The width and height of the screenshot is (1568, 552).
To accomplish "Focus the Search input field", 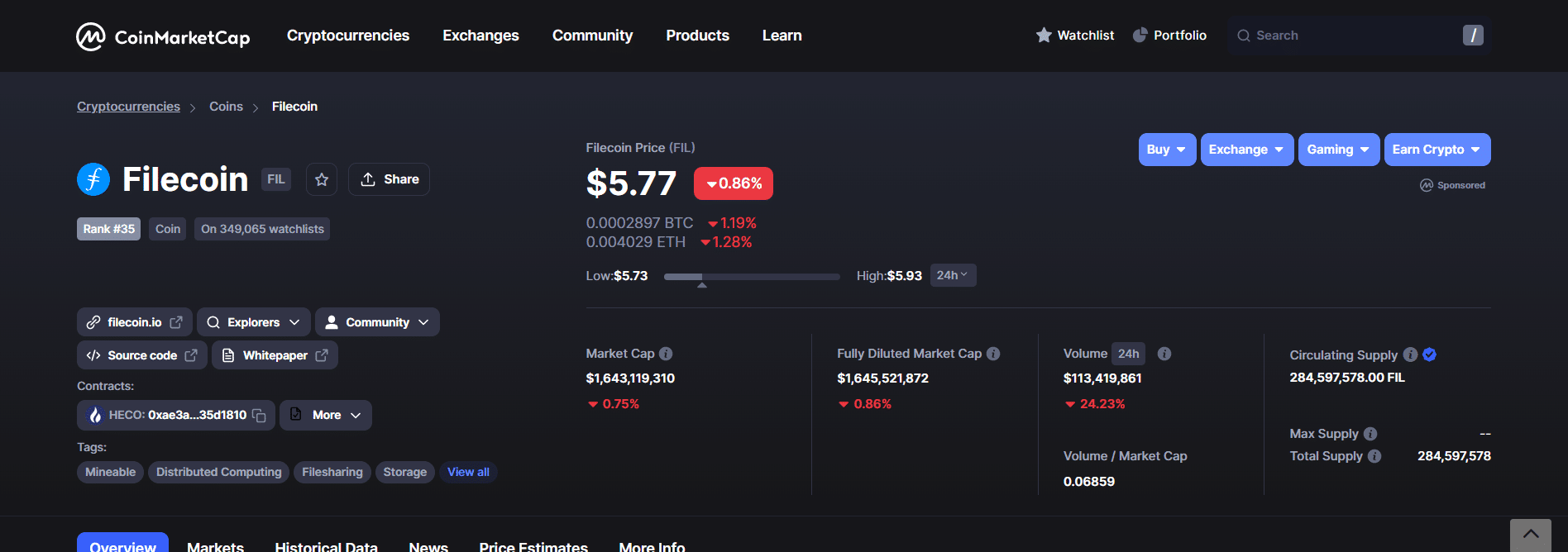I will [x=1359, y=36].
